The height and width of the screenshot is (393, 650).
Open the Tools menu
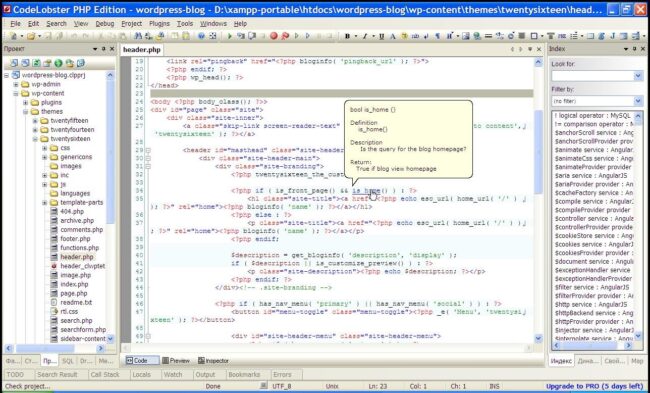coord(184,24)
